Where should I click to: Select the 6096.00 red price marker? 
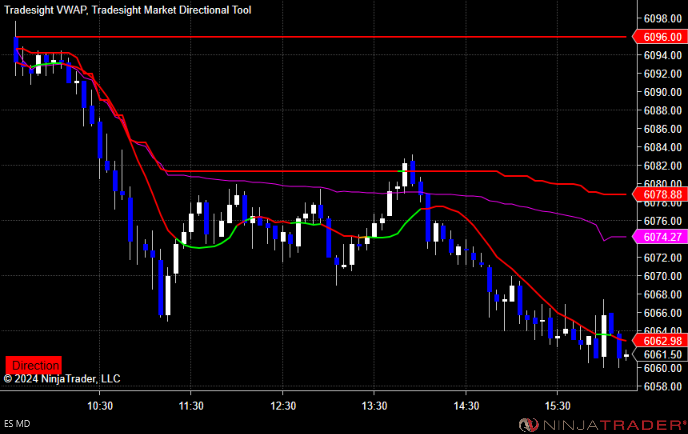(x=659, y=37)
